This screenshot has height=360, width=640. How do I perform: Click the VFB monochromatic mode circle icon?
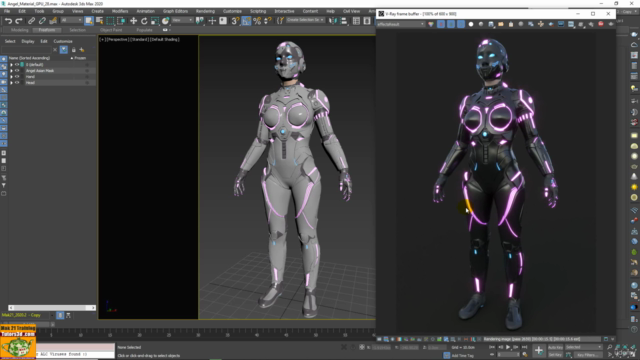tap(481, 24)
